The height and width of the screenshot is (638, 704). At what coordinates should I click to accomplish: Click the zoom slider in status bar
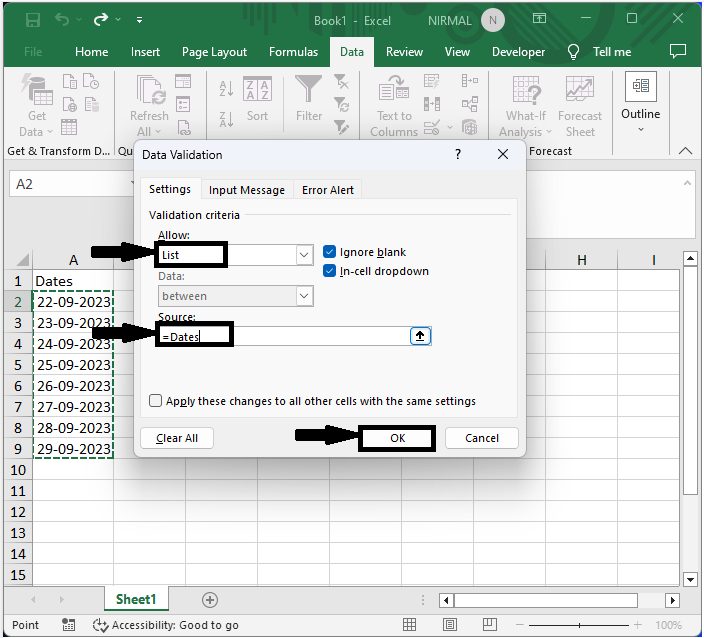pyautogui.click(x=579, y=625)
